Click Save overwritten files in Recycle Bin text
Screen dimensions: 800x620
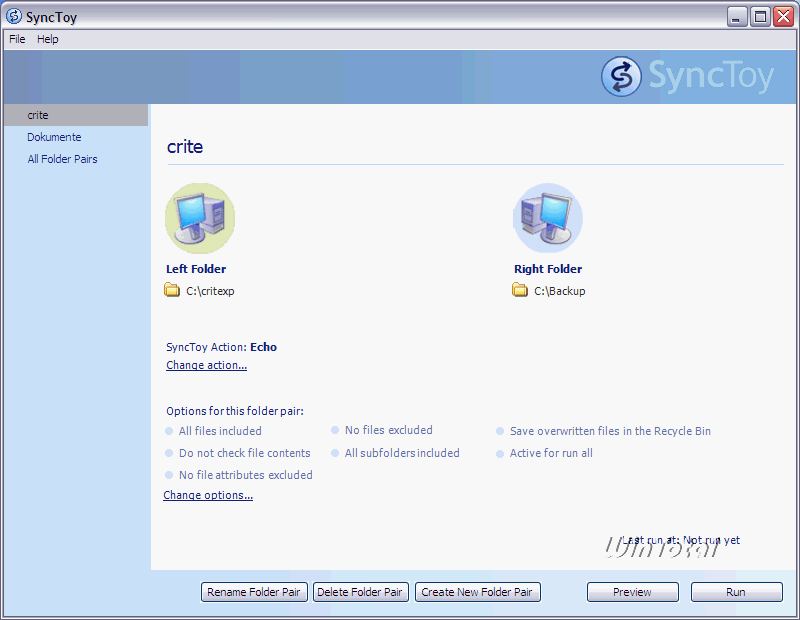[610, 431]
